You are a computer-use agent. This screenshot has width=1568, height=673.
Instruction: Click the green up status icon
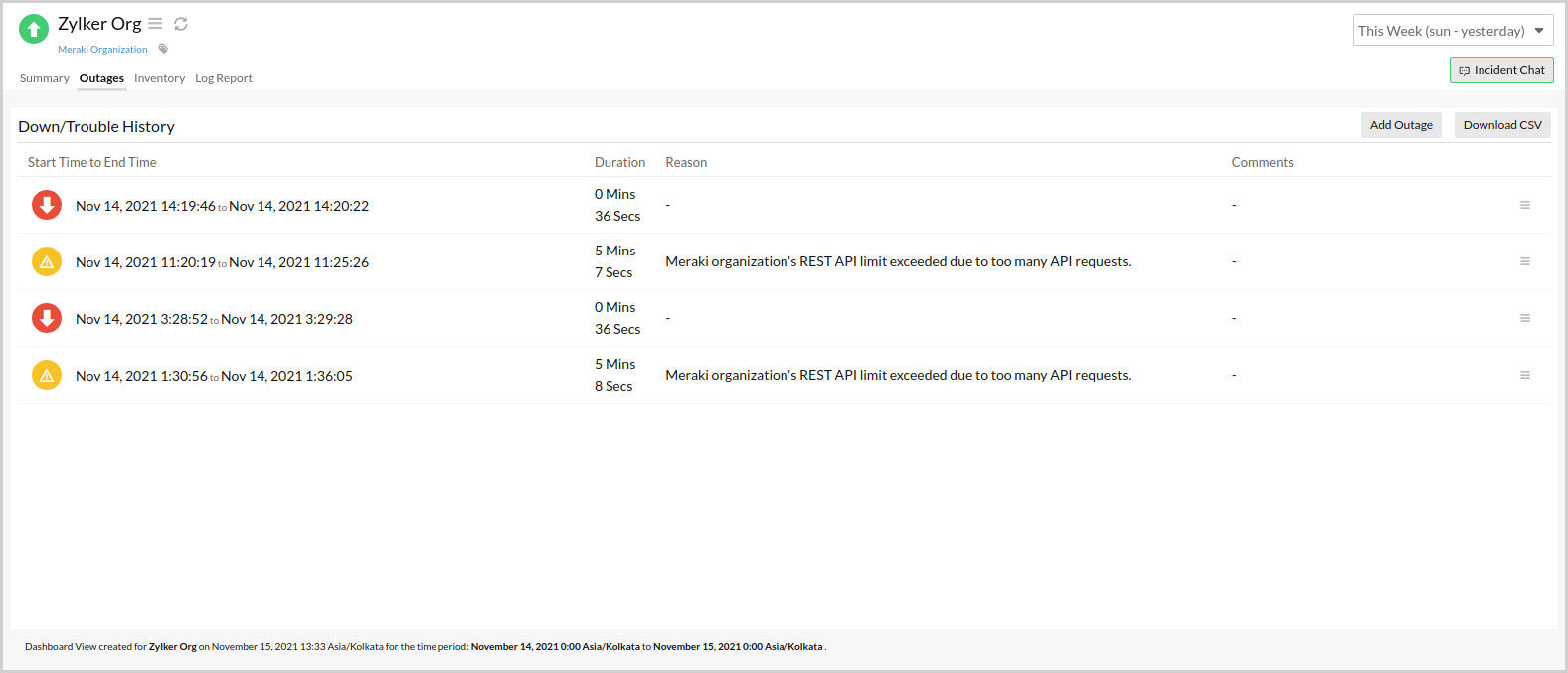tap(34, 29)
